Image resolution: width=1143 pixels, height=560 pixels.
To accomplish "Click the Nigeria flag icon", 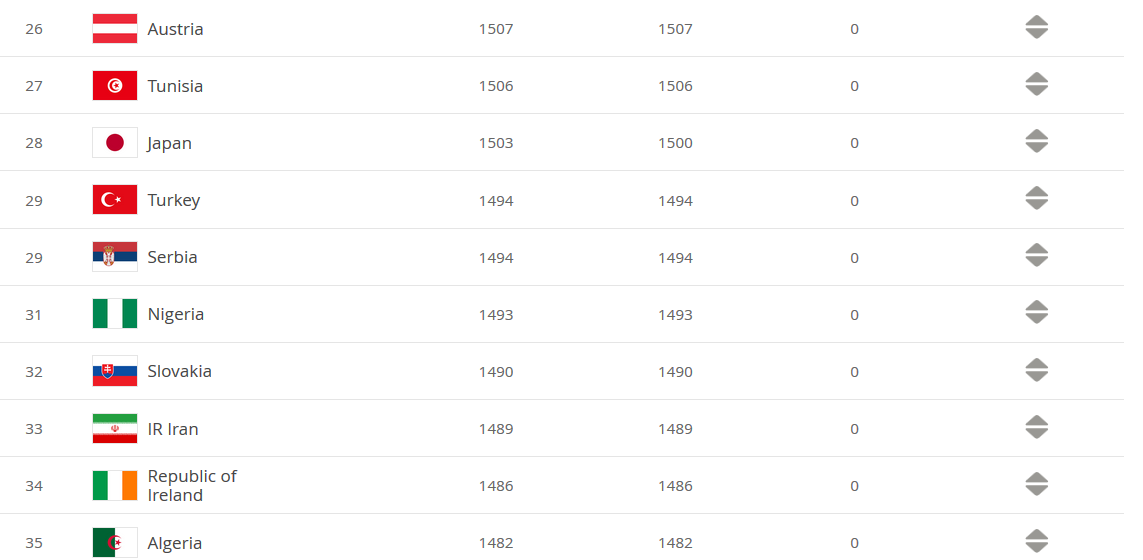I will pos(115,314).
